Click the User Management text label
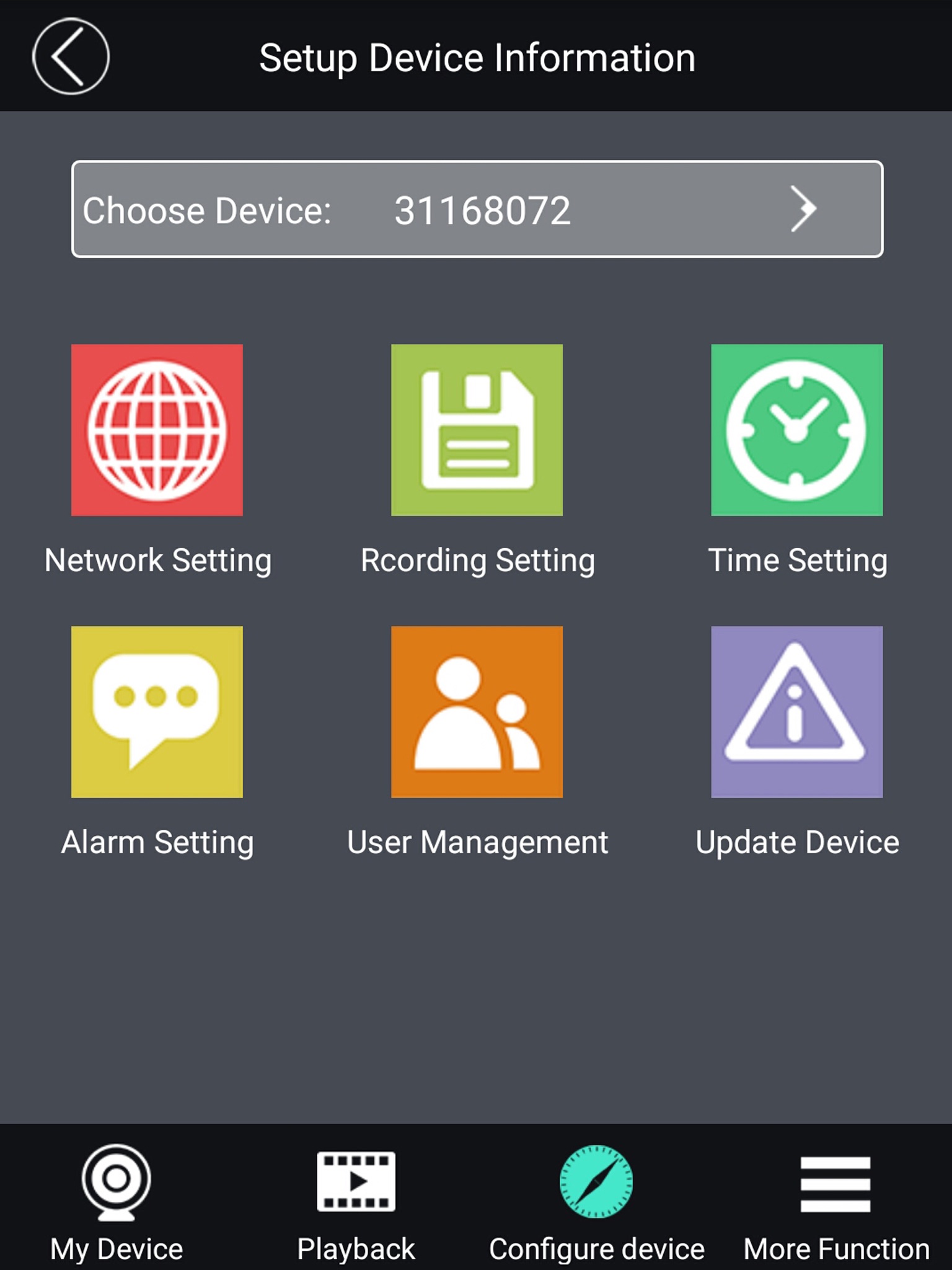This screenshot has width=952, height=1270. point(477,843)
